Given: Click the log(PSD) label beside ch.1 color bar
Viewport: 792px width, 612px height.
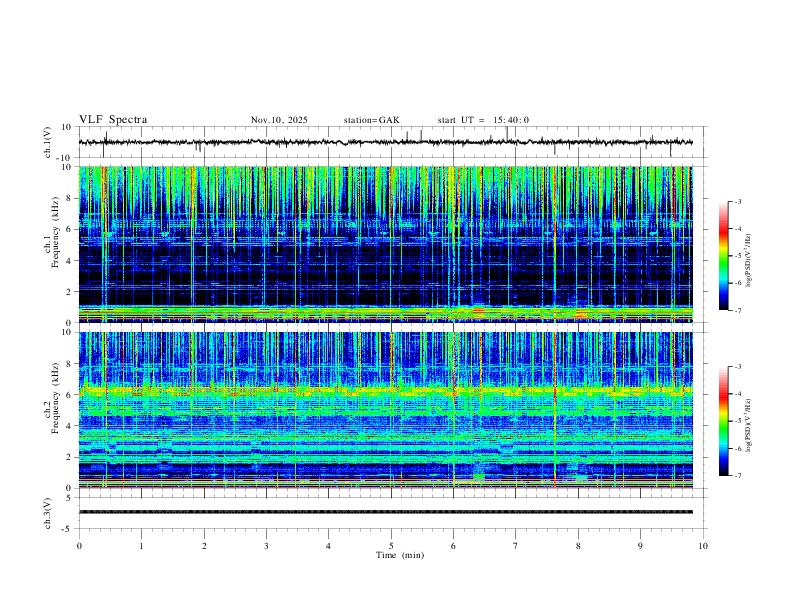Looking at the screenshot, I should (749, 260).
